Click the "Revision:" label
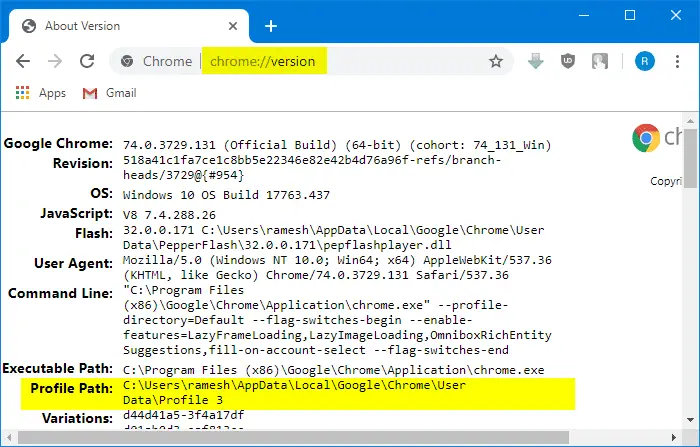This screenshot has width=700, height=447. pyautogui.click(x=83, y=163)
